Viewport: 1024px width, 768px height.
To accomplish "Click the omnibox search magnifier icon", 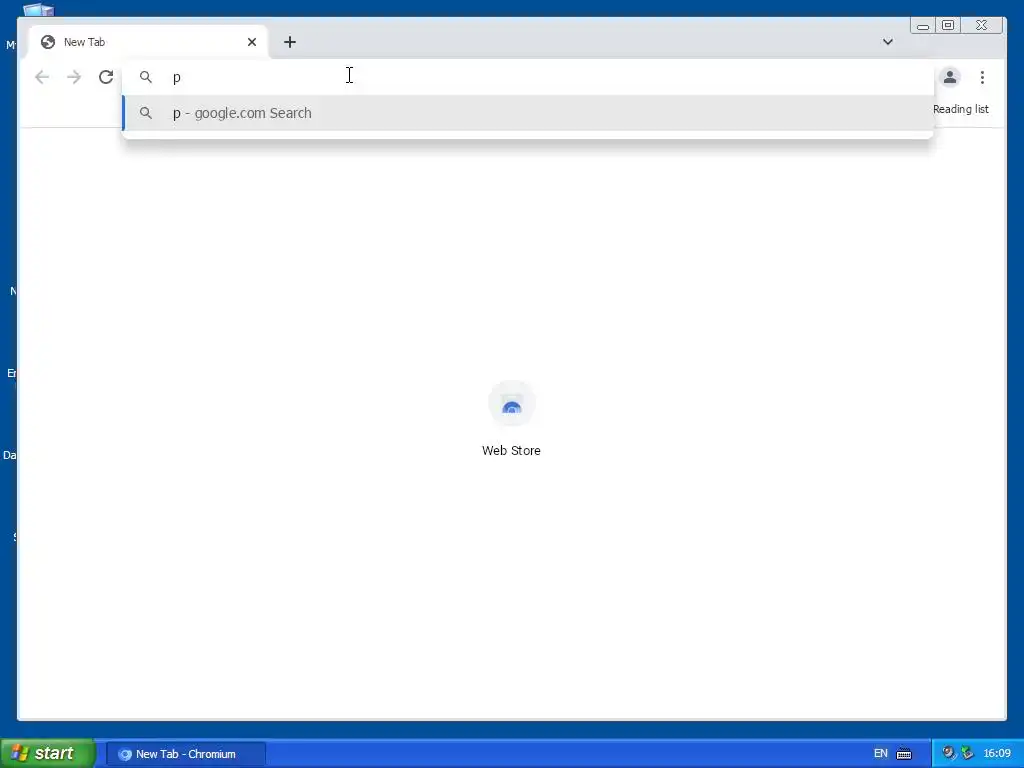I will tap(146, 77).
